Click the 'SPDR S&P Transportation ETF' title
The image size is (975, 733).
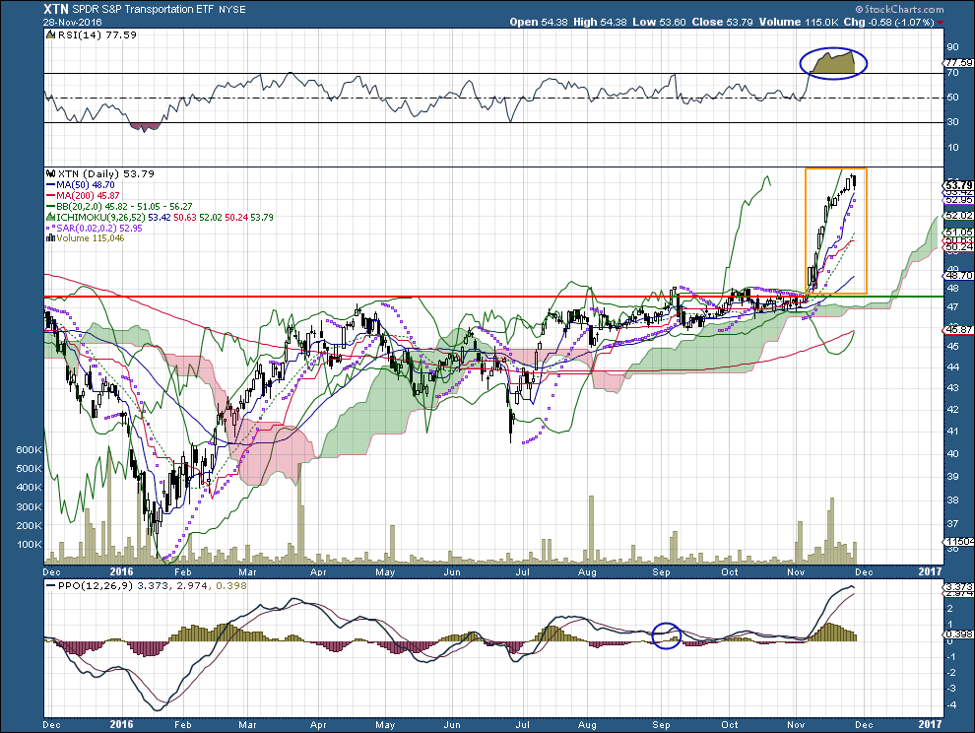[143, 10]
